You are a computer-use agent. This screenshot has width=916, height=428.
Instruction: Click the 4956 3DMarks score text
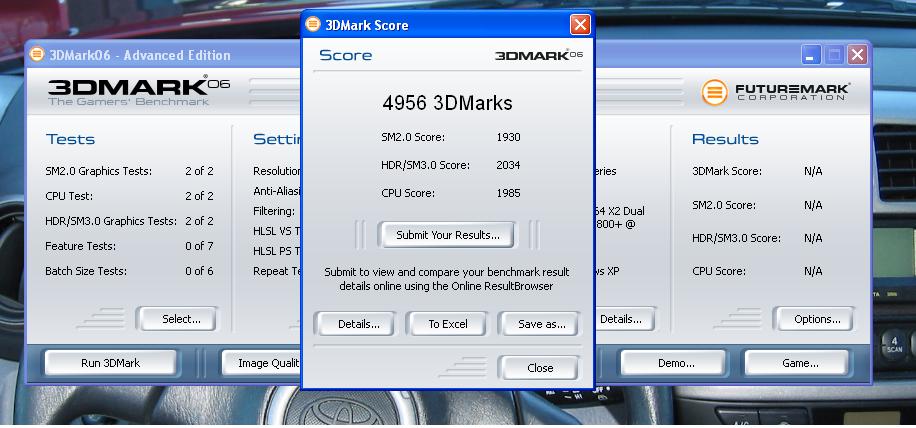point(447,103)
